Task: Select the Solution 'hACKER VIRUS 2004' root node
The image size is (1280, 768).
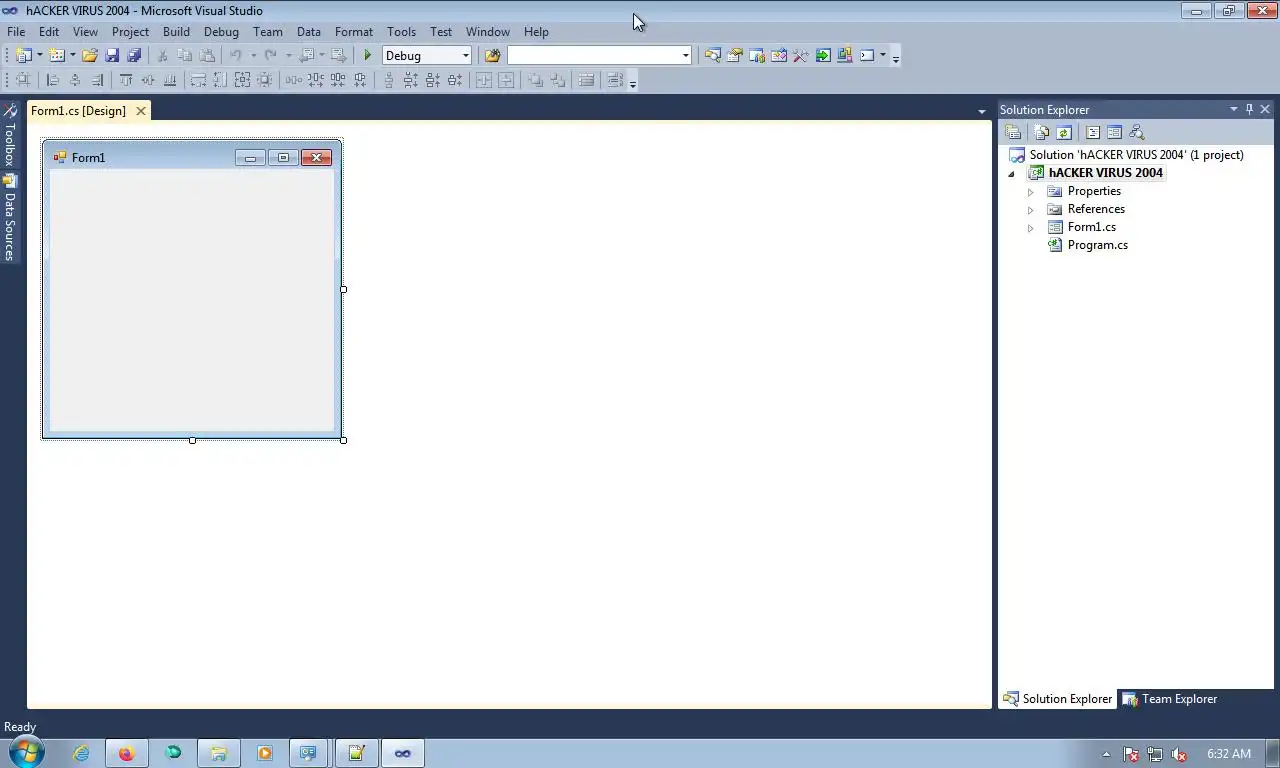Action: 1136,155
